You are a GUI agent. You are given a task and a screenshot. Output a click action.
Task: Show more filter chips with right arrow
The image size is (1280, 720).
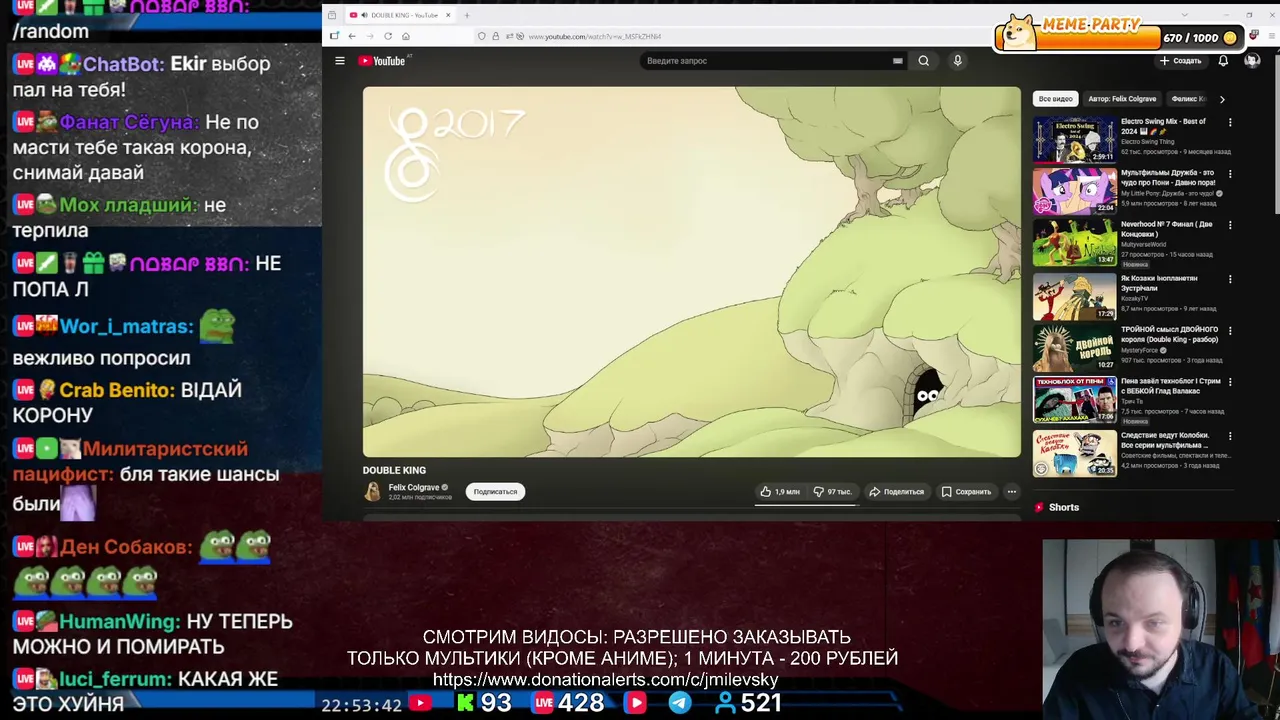[x=1221, y=99]
